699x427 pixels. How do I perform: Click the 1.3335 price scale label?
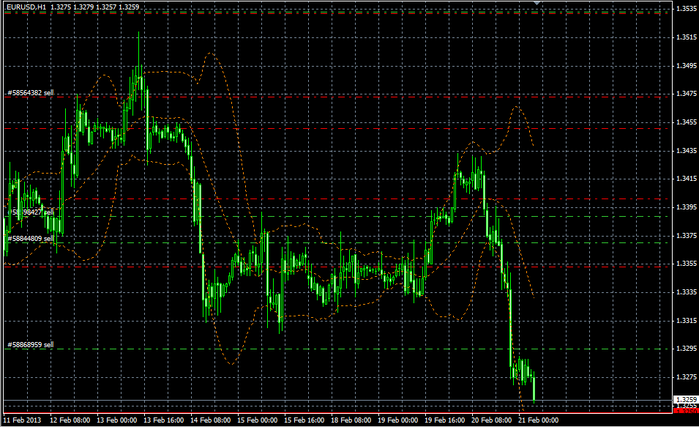coord(687,292)
